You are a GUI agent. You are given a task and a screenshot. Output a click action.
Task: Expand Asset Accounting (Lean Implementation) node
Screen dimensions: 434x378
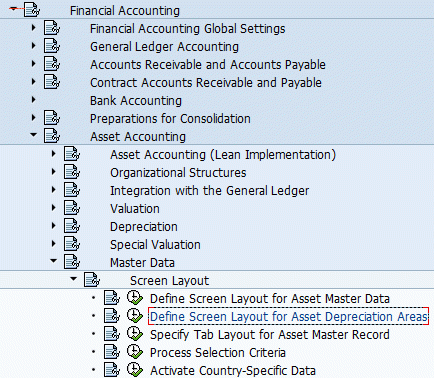coord(54,153)
